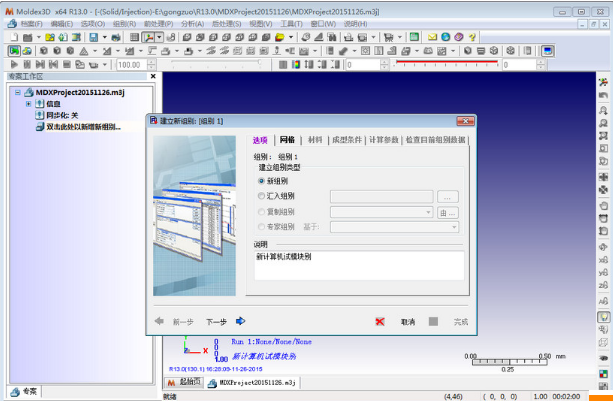Select the 复制组别 radio button
Viewport: 613px width, 401px height.
(x=261, y=212)
